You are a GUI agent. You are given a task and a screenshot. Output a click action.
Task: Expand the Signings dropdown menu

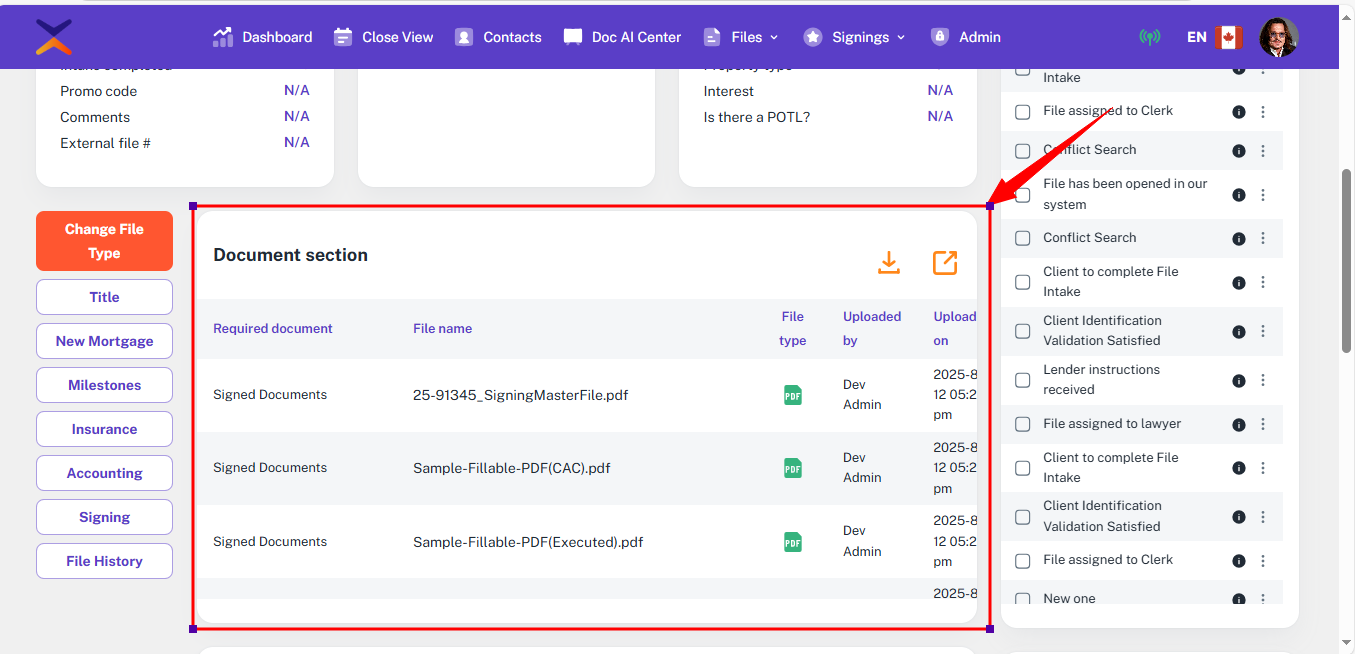(855, 37)
